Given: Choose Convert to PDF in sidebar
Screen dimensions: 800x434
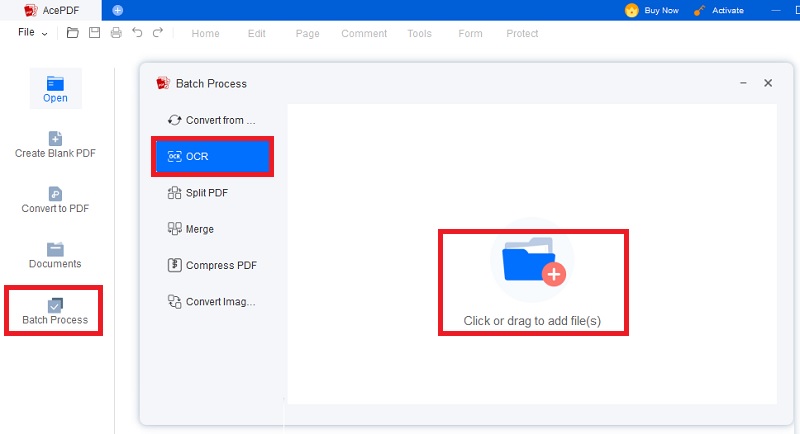Looking at the screenshot, I should click(55, 200).
